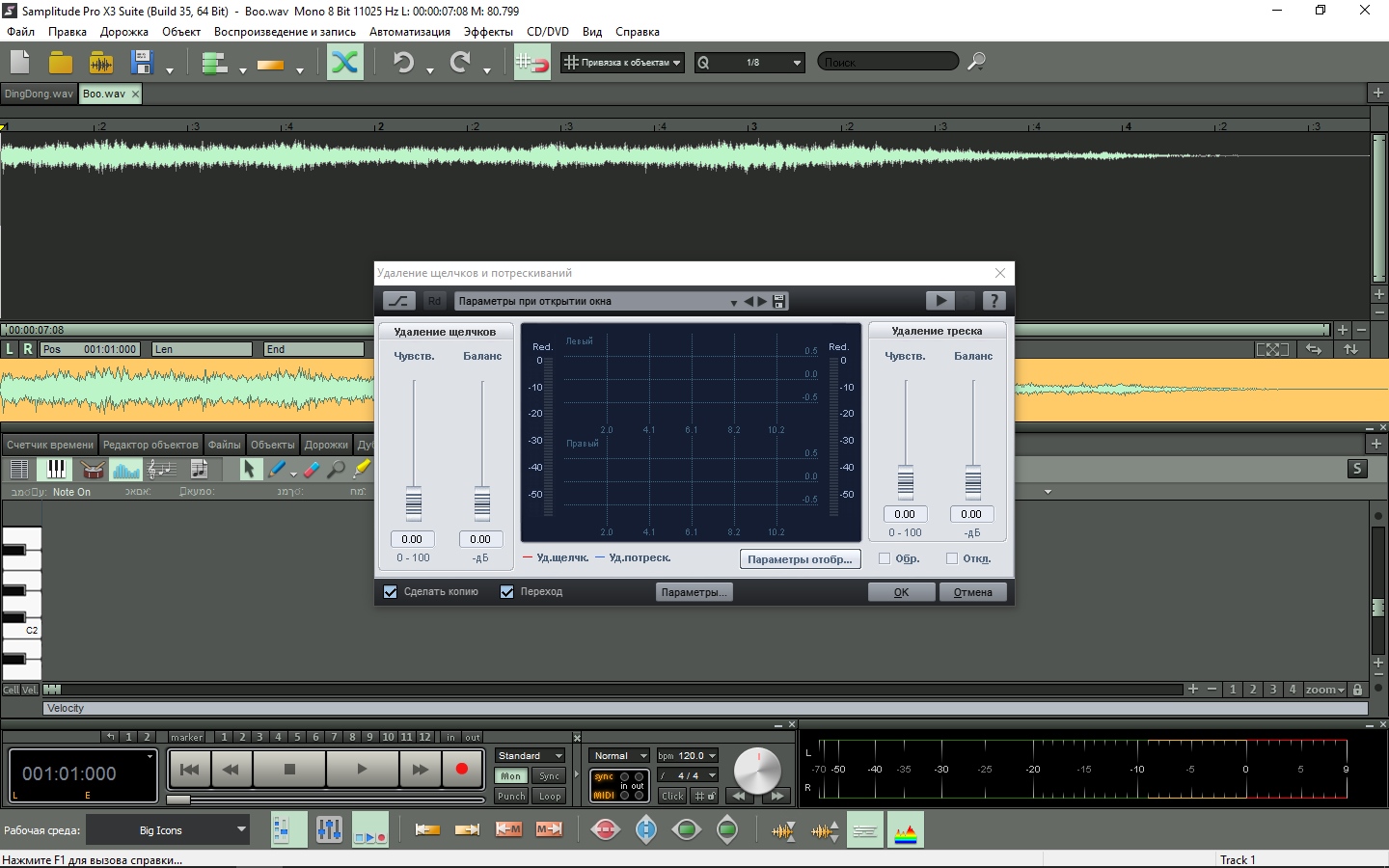Screen dimensions: 1389x868
Task: Open the Normal record mode dropdown
Action: tap(619, 756)
